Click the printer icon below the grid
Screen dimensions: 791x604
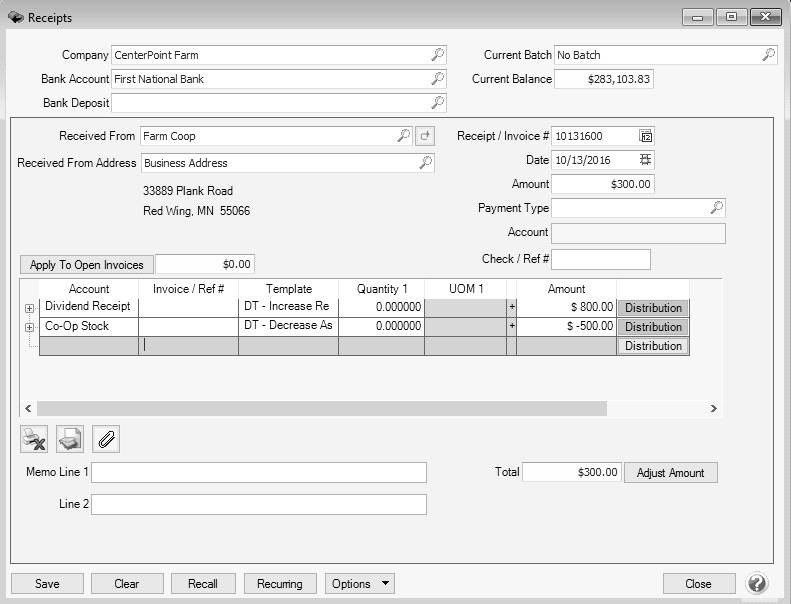(x=69, y=438)
